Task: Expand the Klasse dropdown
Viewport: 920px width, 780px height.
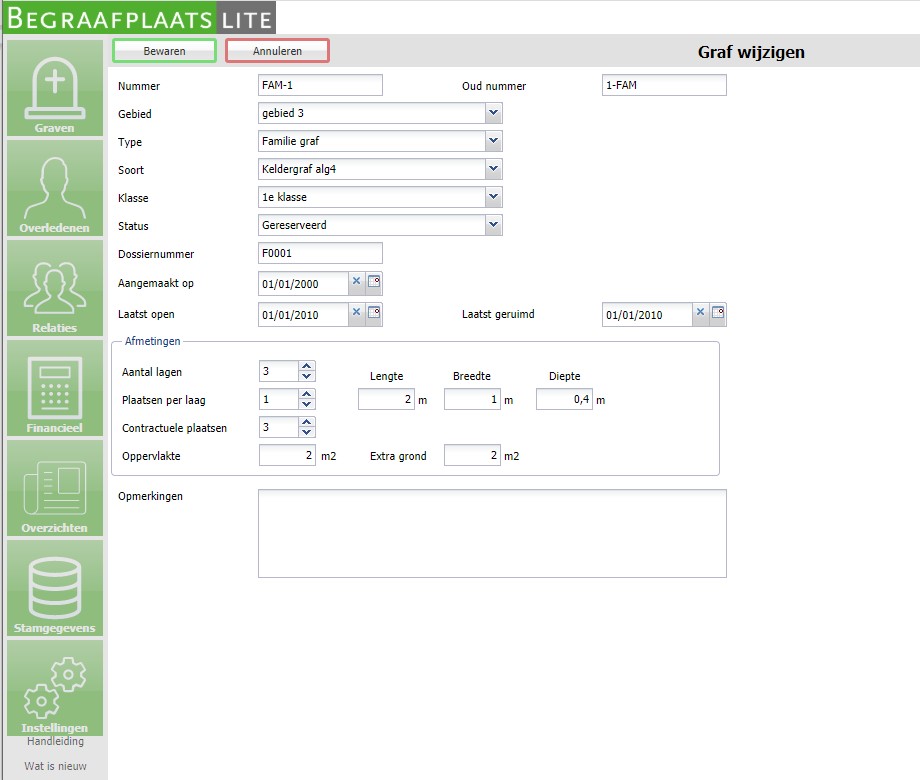Action: point(493,197)
